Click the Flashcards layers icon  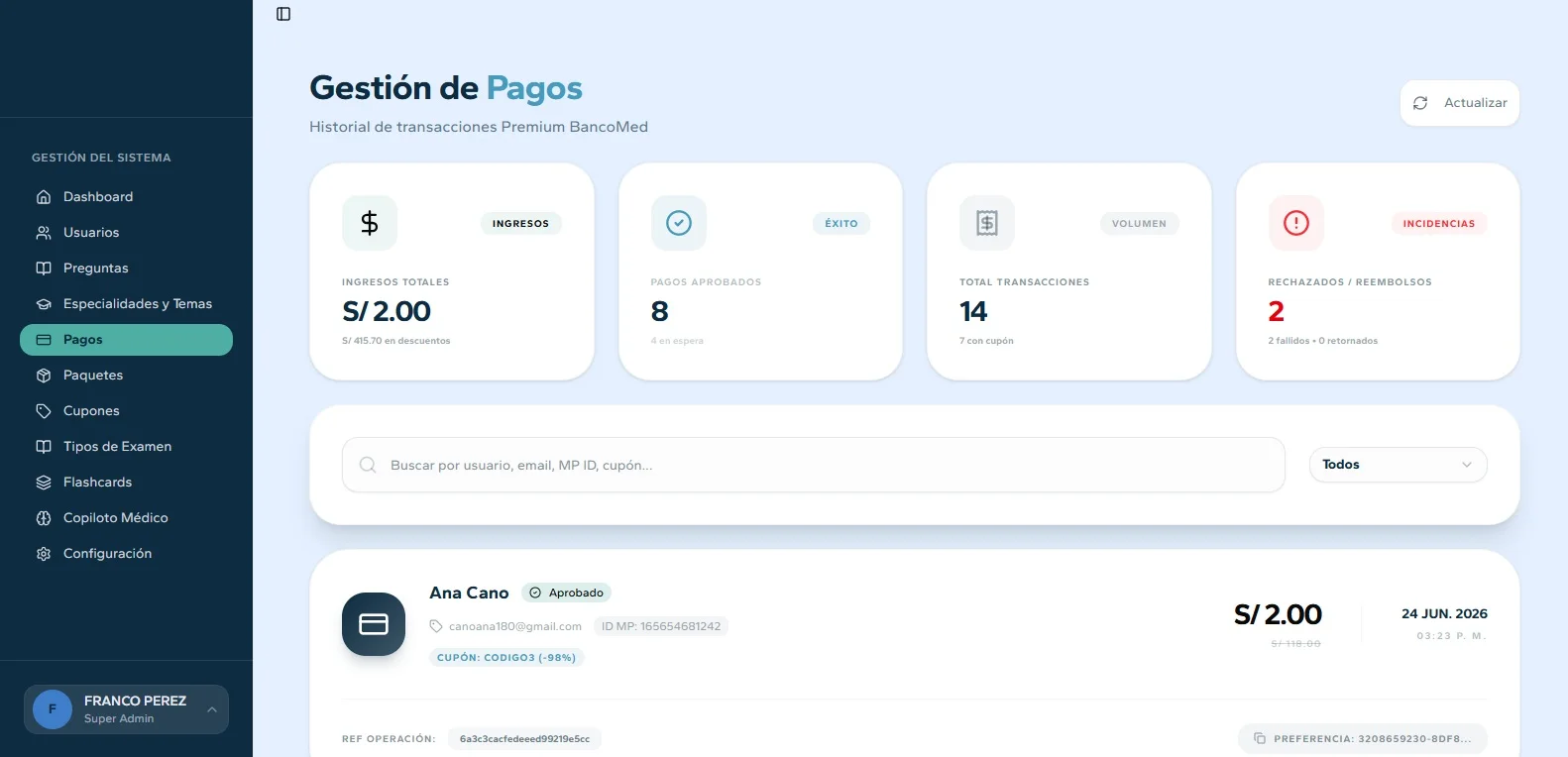[x=44, y=483]
